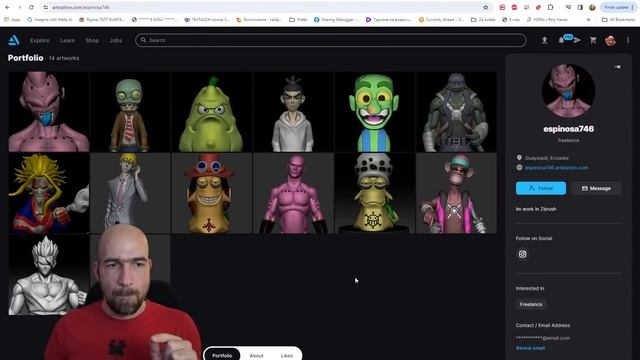This screenshot has width=640, height=360.
Task: Open the Chrome side panel icon
Action: (x=580, y=7)
